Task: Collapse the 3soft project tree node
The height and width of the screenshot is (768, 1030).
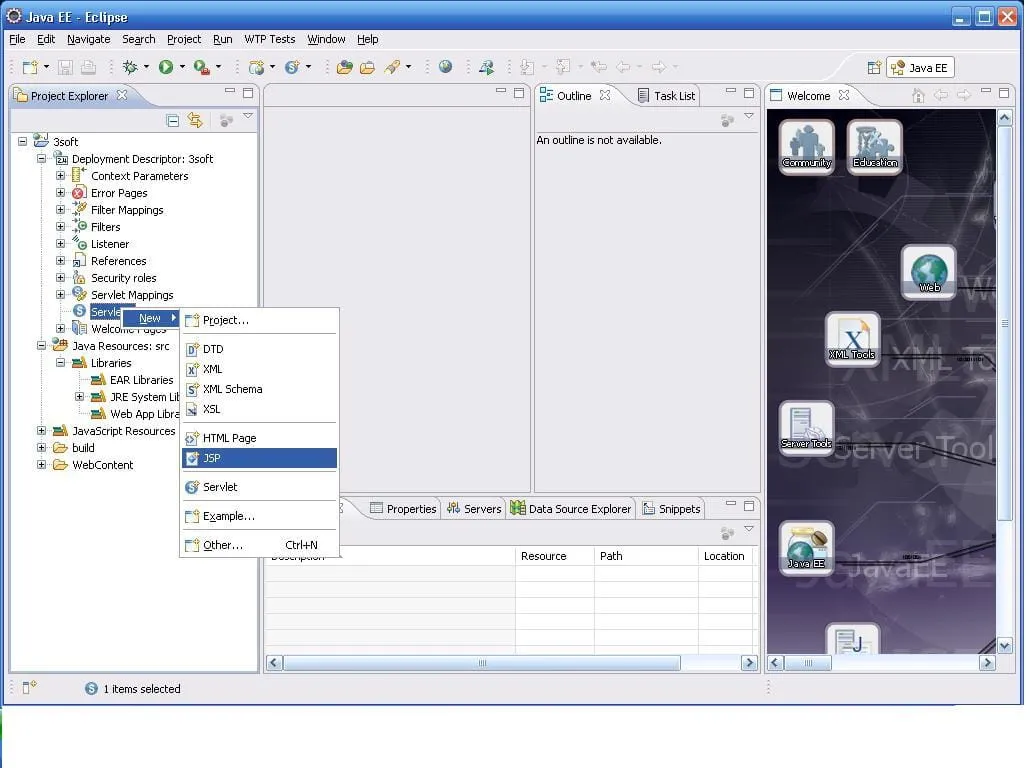Action: [23, 142]
